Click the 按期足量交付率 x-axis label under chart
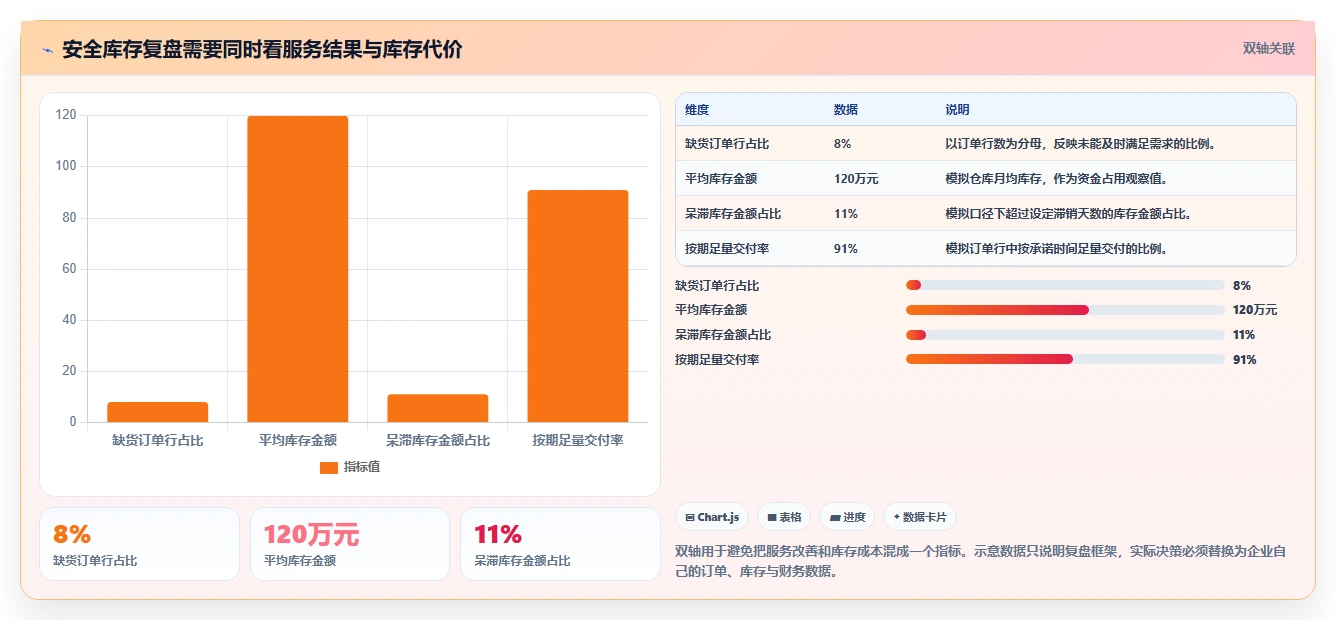Screen dimensions: 1336x620 [578, 440]
